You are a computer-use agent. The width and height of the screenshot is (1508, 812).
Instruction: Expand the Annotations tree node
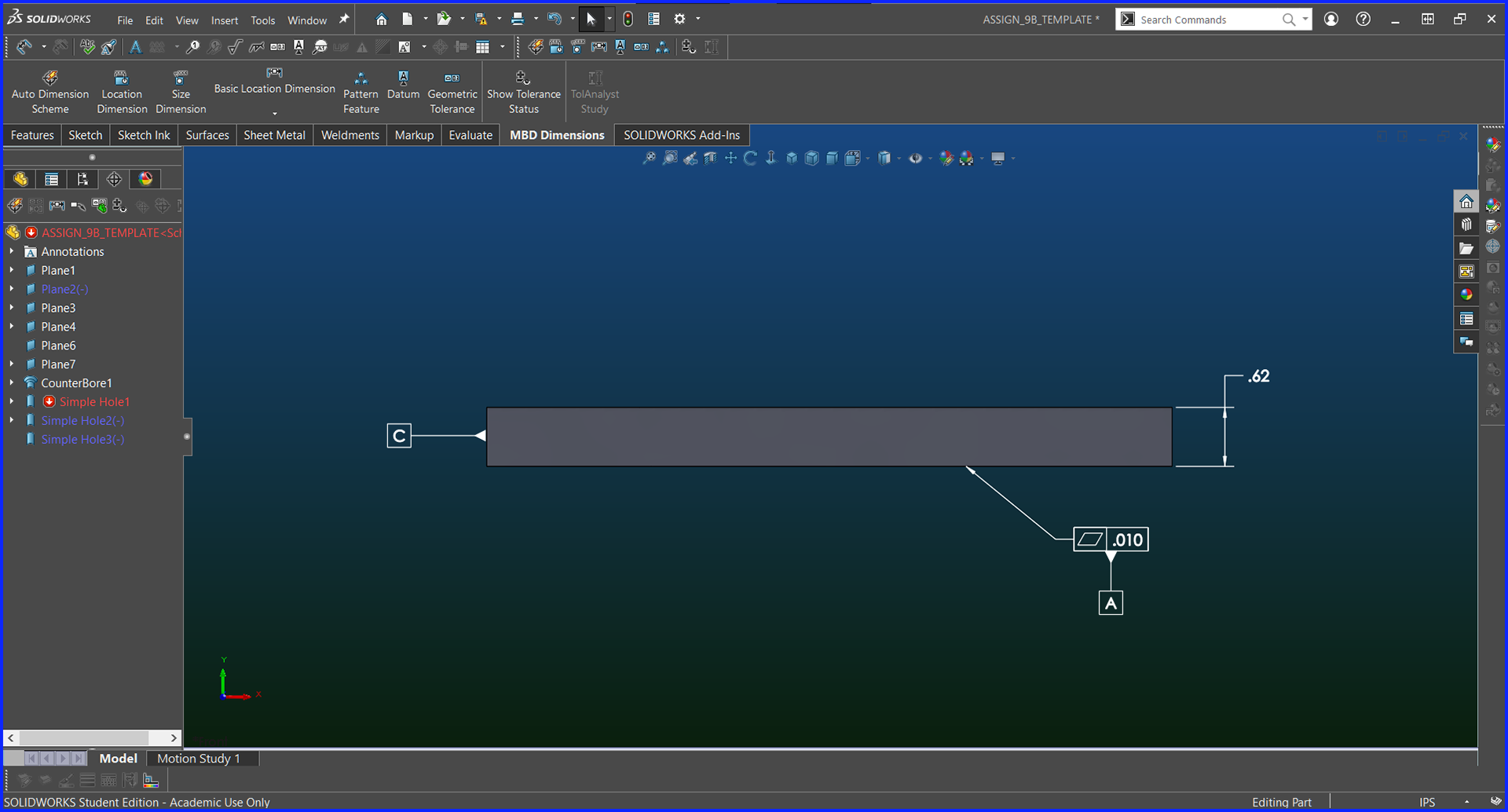pos(12,251)
